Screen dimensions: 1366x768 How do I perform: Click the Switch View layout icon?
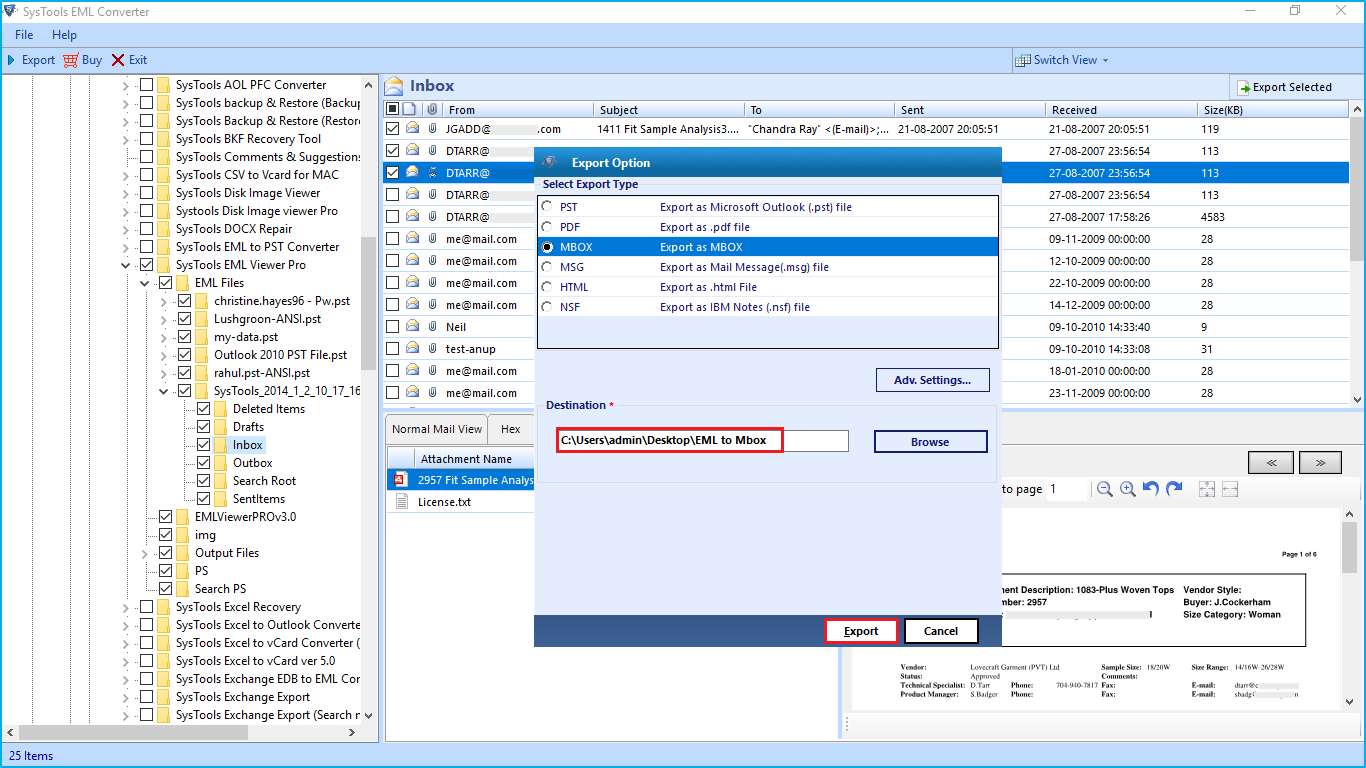point(1022,60)
